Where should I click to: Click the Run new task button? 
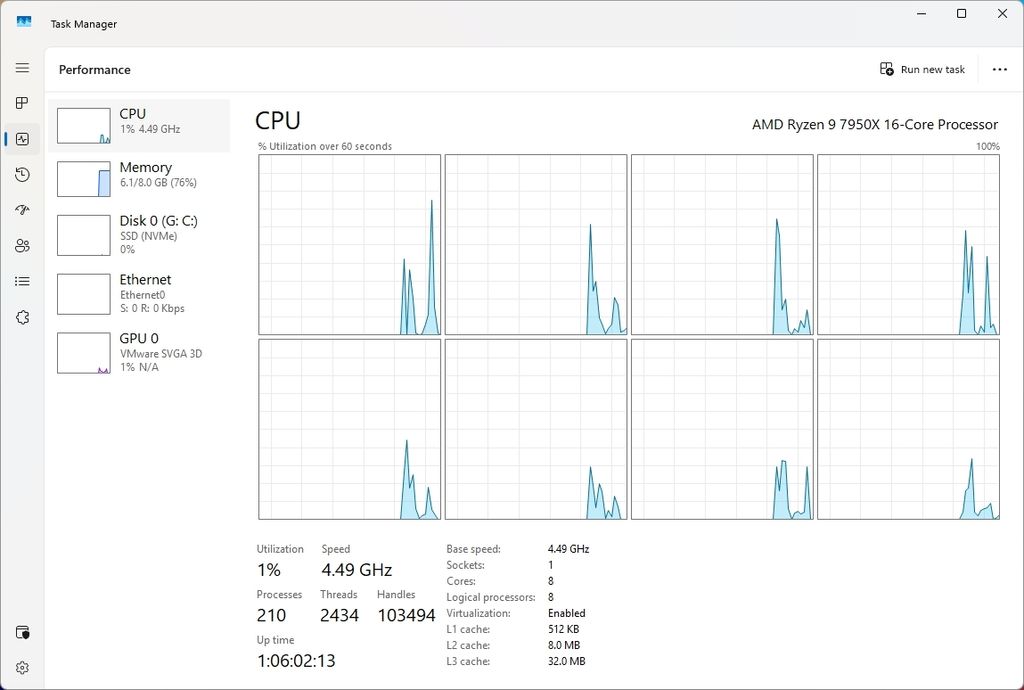tap(922, 69)
